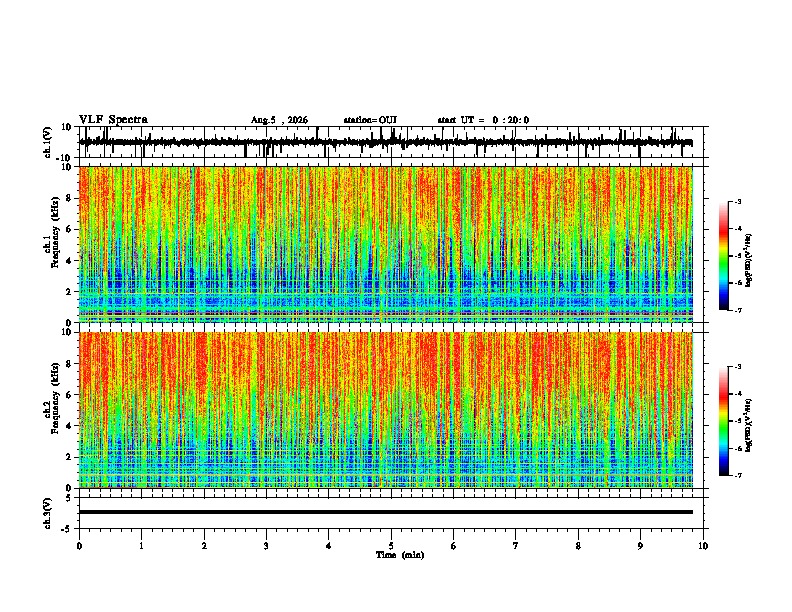The width and height of the screenshot is (792, 612).
Task: Select the date text 'Aug.5 , 2026'
Action: [x=279, y=120]
